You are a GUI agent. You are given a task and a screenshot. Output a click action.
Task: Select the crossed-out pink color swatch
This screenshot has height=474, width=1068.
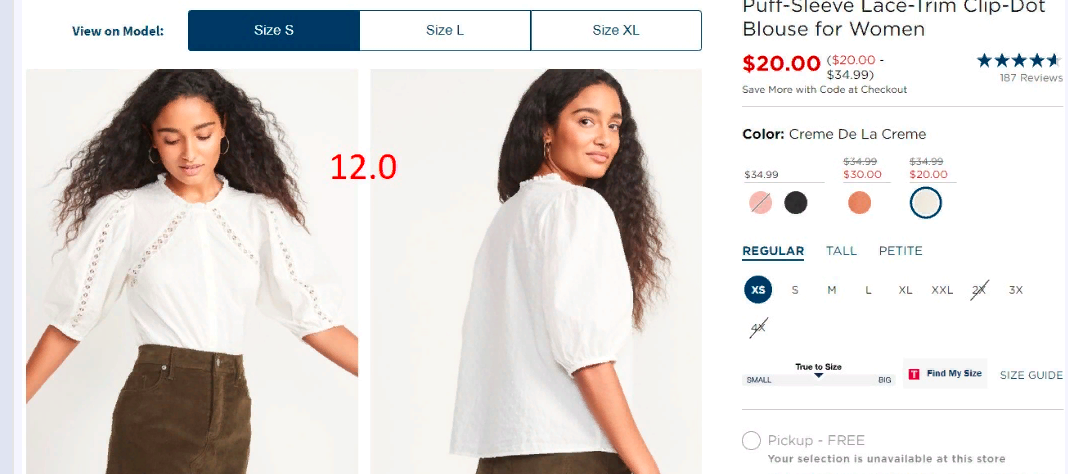760,203
